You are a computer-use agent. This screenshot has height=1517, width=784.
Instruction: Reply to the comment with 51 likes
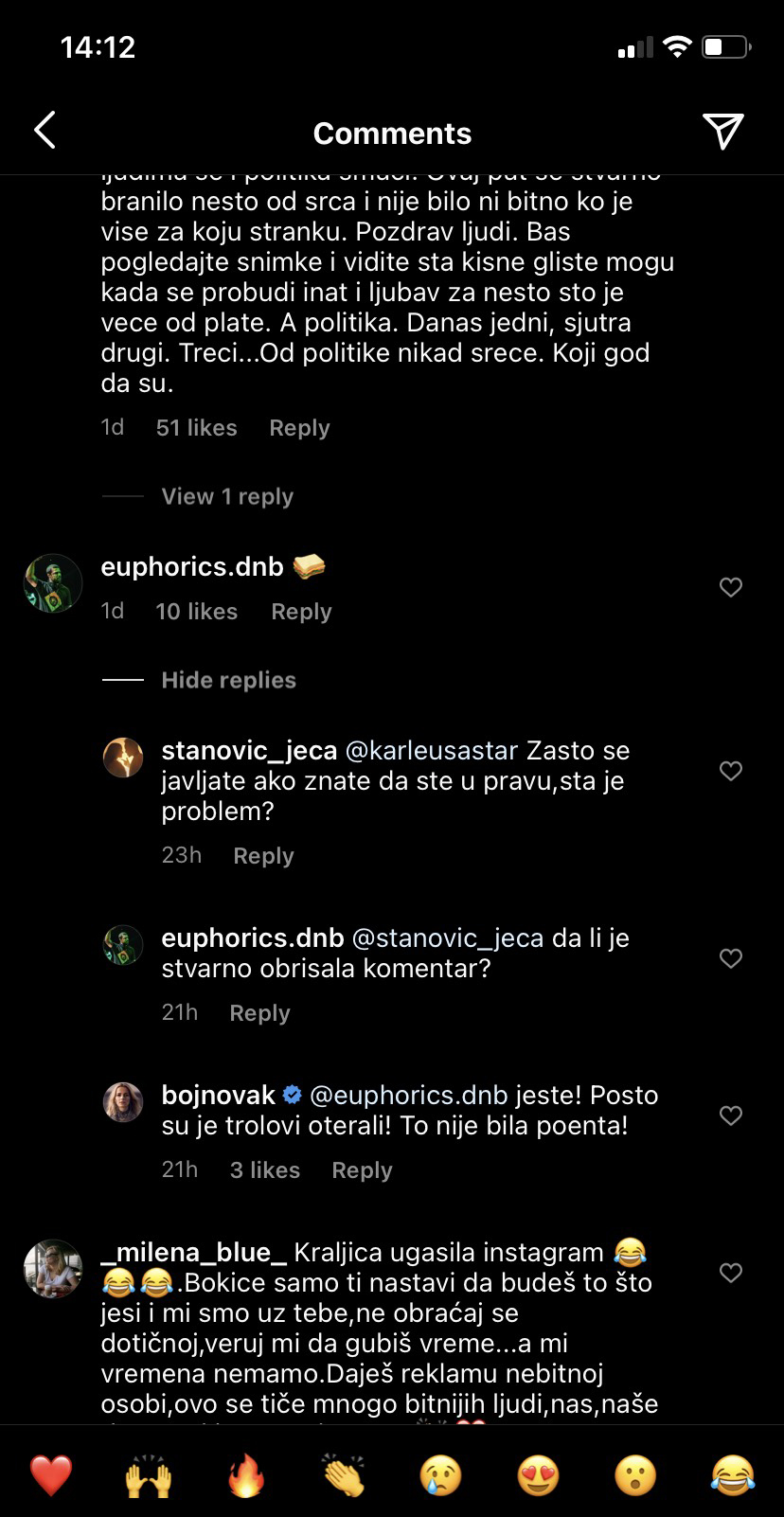pos(299,428)
